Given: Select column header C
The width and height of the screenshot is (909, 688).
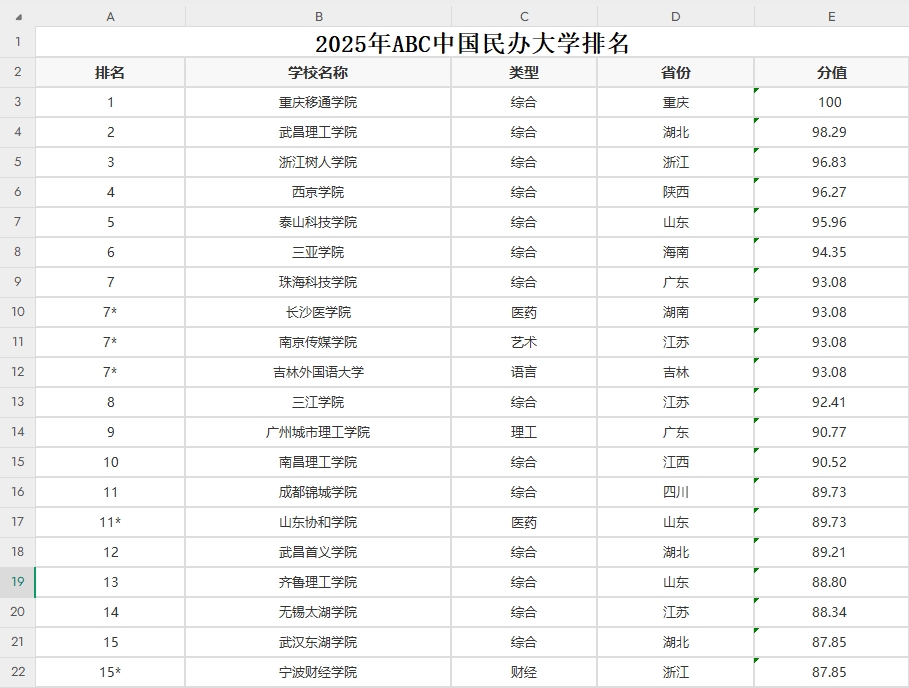Looking at the screenshot, I should tap(523, 16).
